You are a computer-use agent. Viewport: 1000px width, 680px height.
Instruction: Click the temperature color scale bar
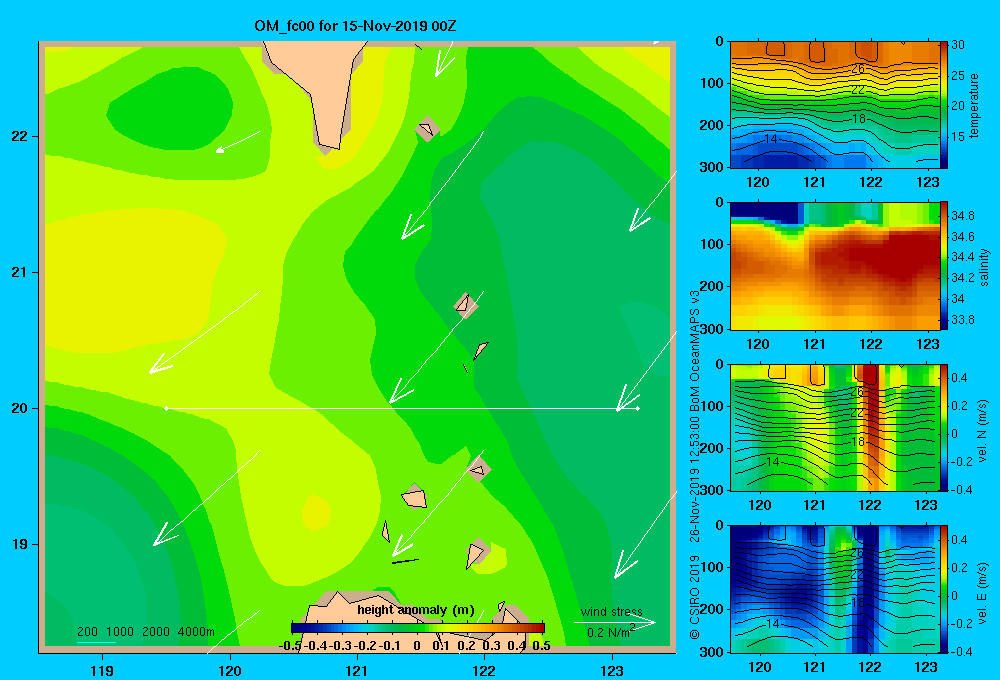[943, 105]
